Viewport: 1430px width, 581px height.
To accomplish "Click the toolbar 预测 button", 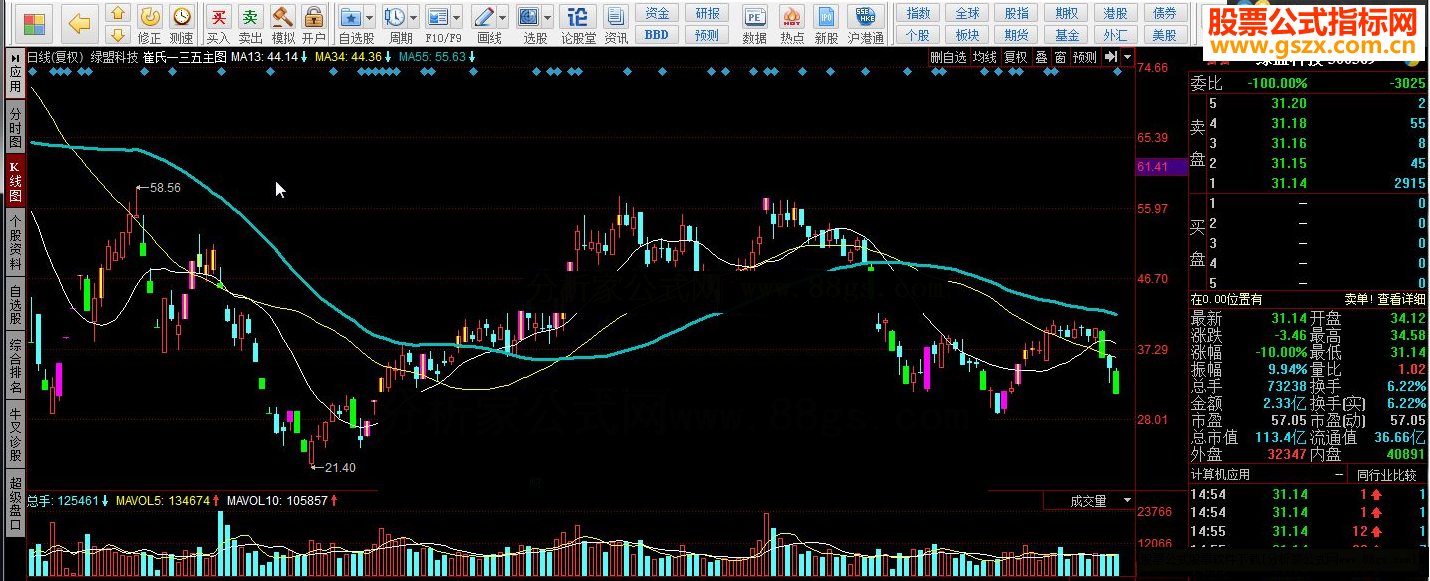I will (707, 35).
